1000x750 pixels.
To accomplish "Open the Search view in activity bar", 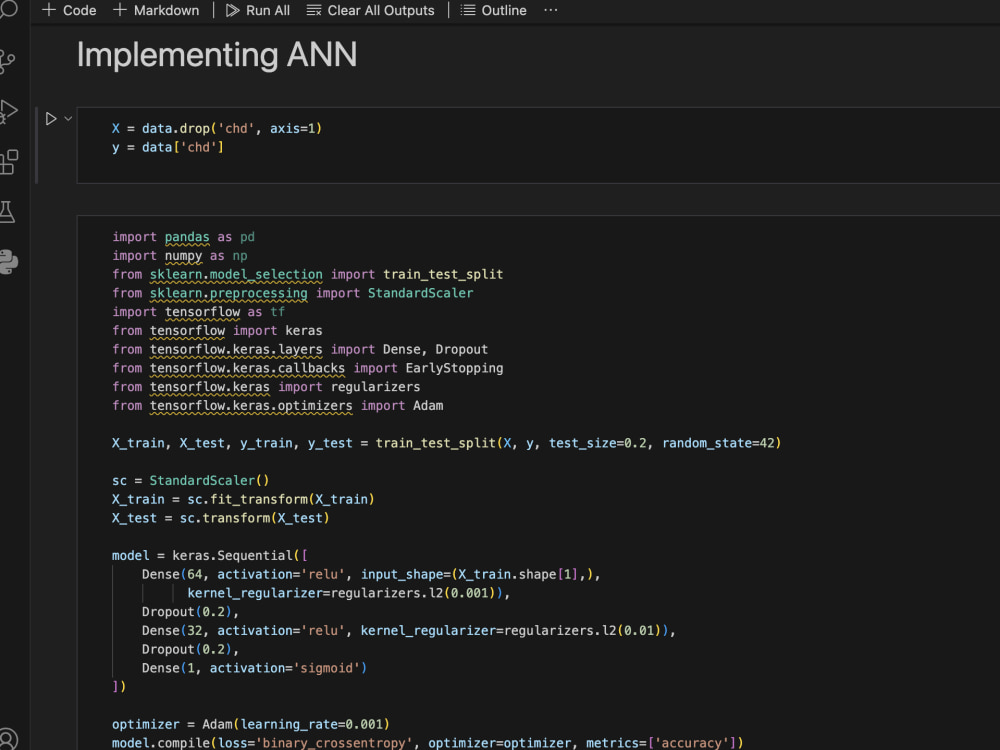I will [x=8, y=9].
